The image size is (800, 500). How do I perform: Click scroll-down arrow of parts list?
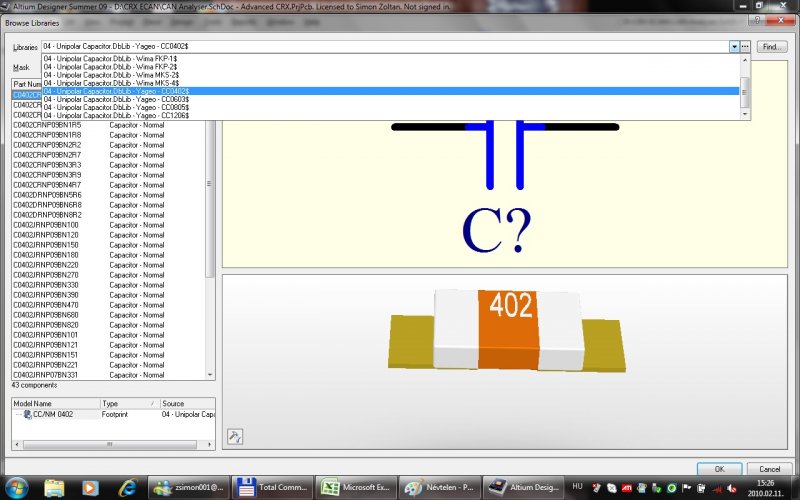(210, 375)
